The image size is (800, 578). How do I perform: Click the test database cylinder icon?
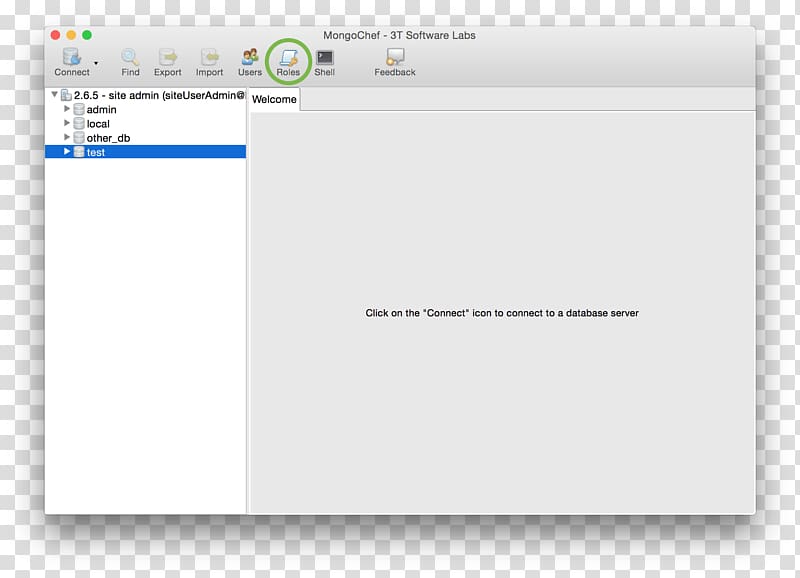click(79, 152)
